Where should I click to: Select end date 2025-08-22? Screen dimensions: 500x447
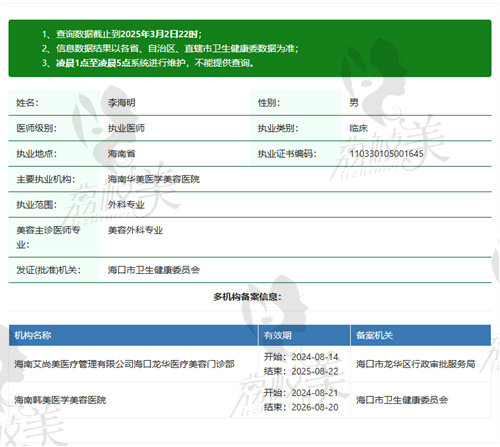315,371
